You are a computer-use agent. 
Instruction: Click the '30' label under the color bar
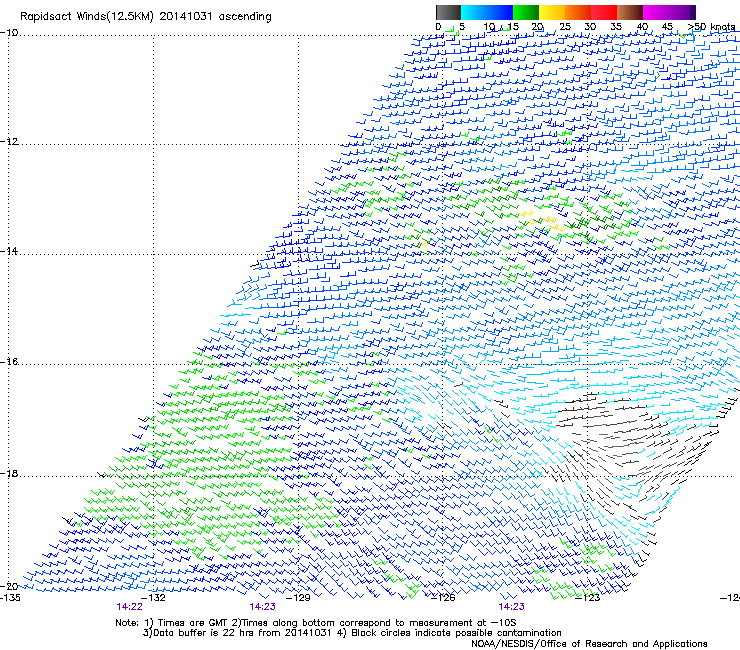point(590,27)
